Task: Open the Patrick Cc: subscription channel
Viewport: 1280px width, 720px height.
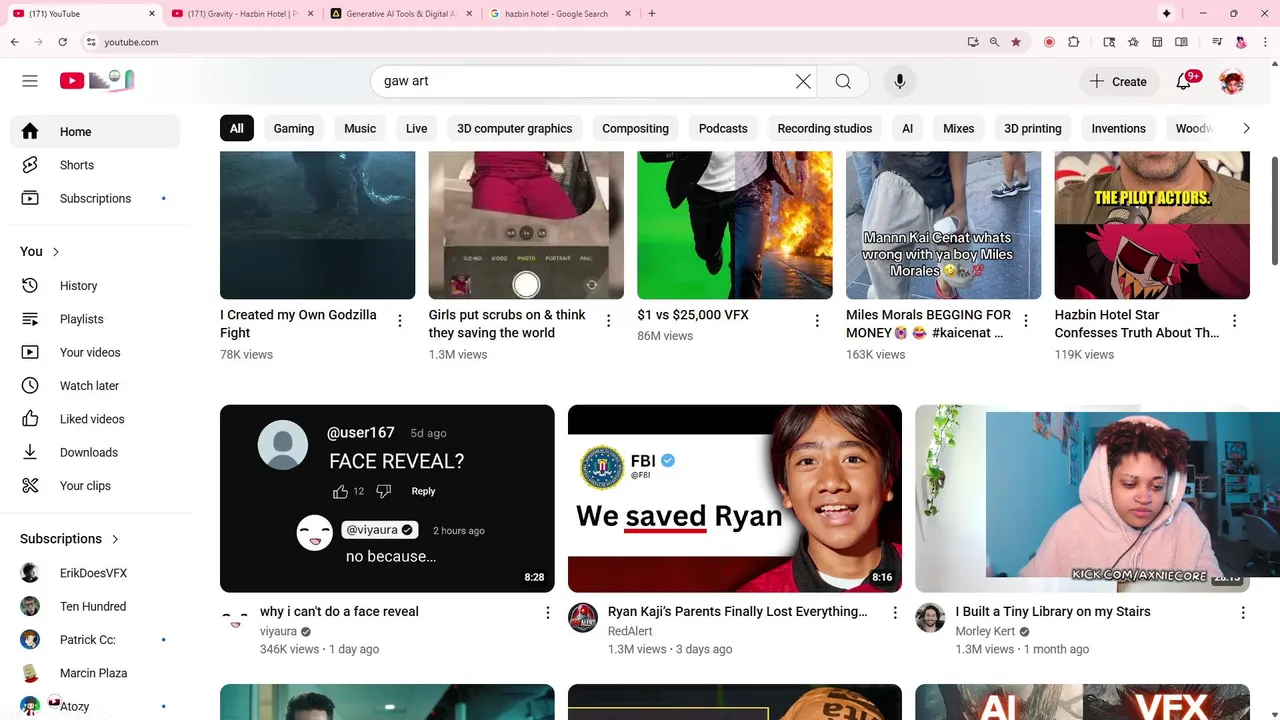Action: 95,640
